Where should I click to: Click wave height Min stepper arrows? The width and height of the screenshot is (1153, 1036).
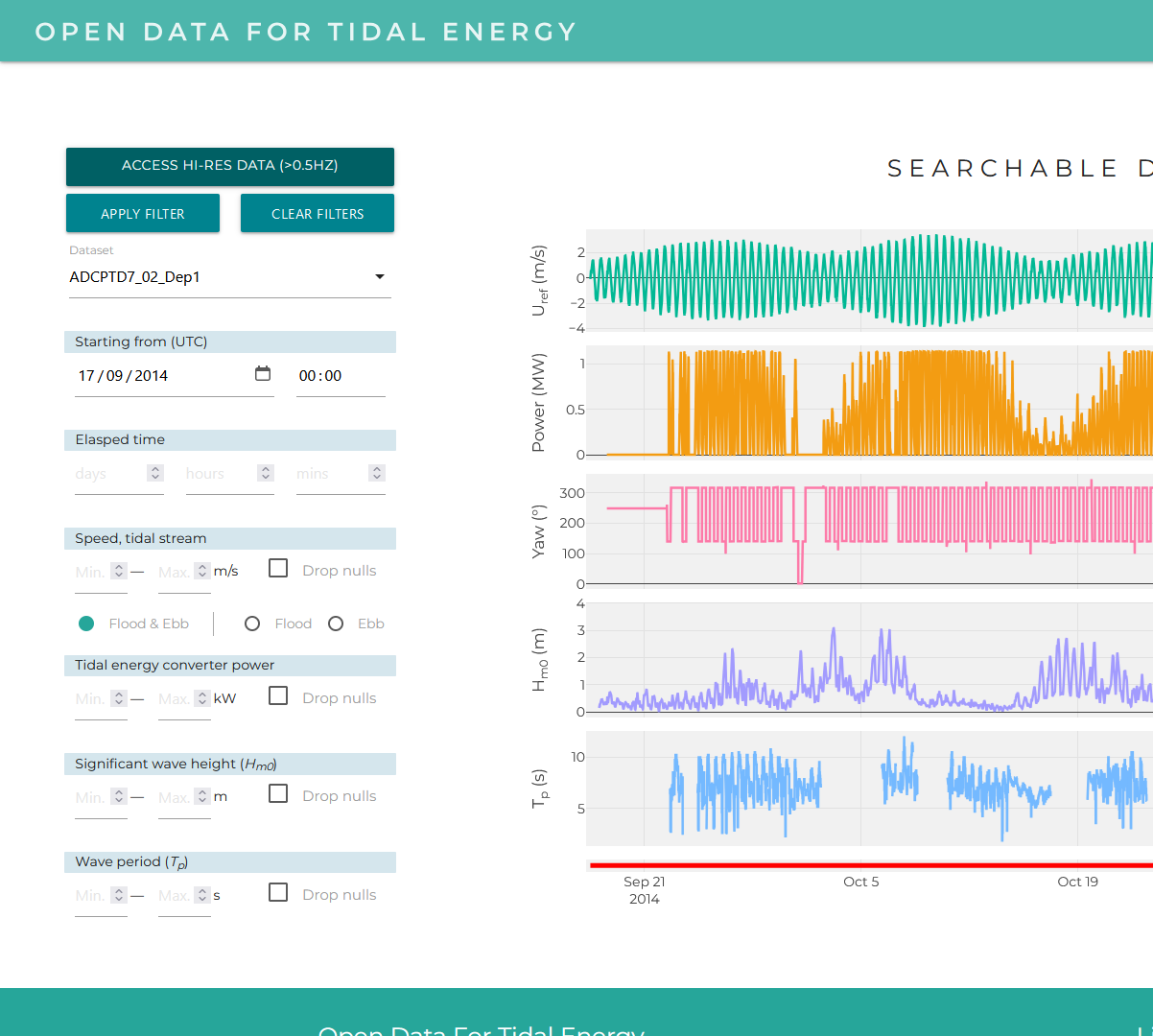click(x=119, y=796)
